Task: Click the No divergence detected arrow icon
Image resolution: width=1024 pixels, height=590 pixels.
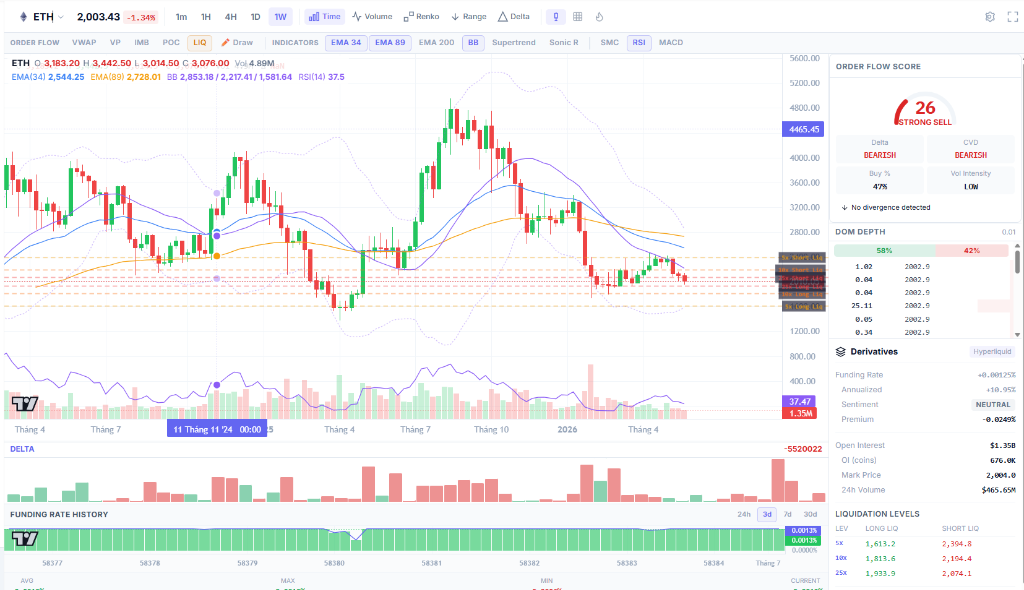Action: tap(844, 208)
